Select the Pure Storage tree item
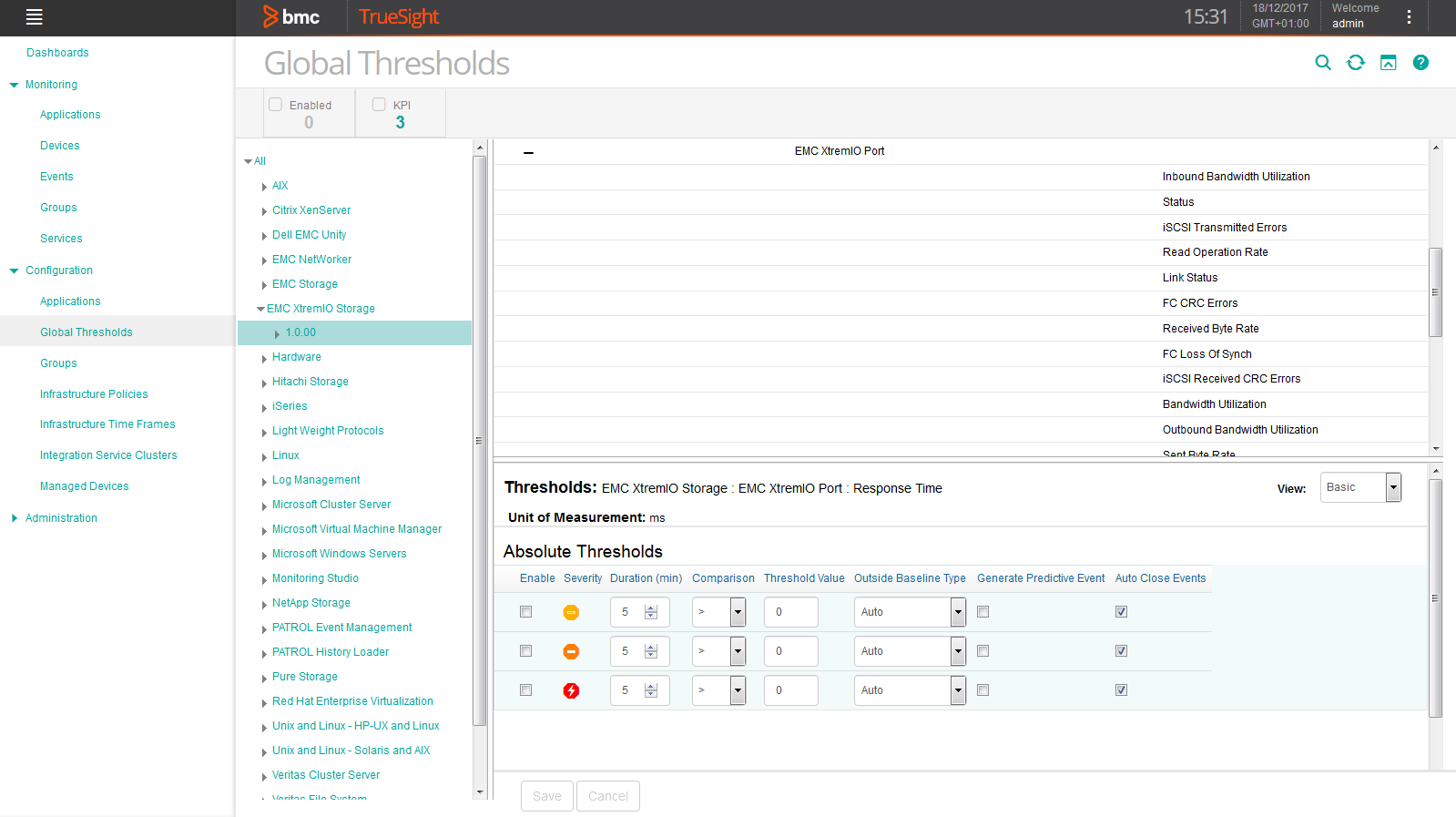1456x817 pixels. (305, 677)
